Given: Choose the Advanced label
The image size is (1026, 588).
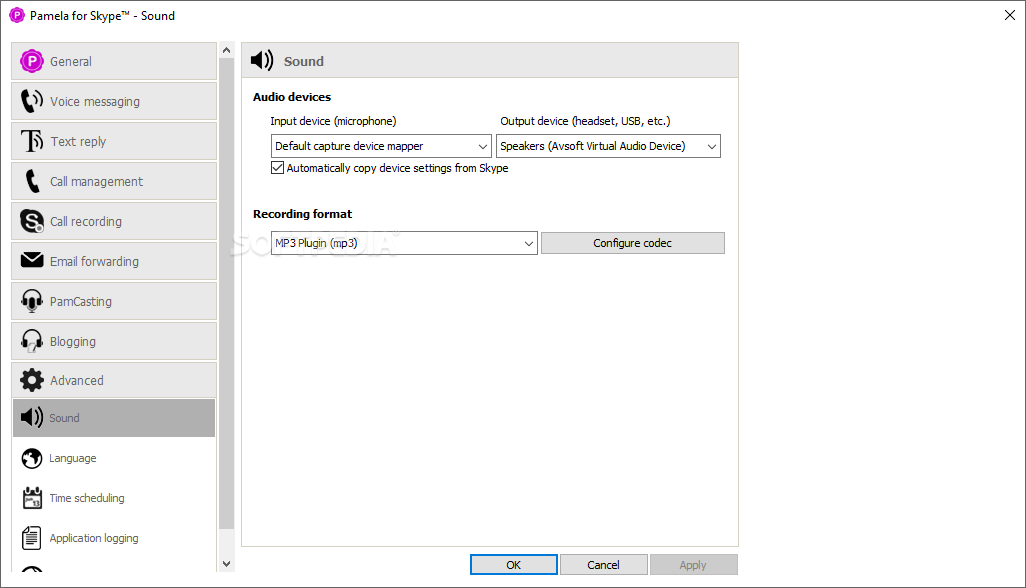Looking at the screenshot, I should click(x=77, y=381).
